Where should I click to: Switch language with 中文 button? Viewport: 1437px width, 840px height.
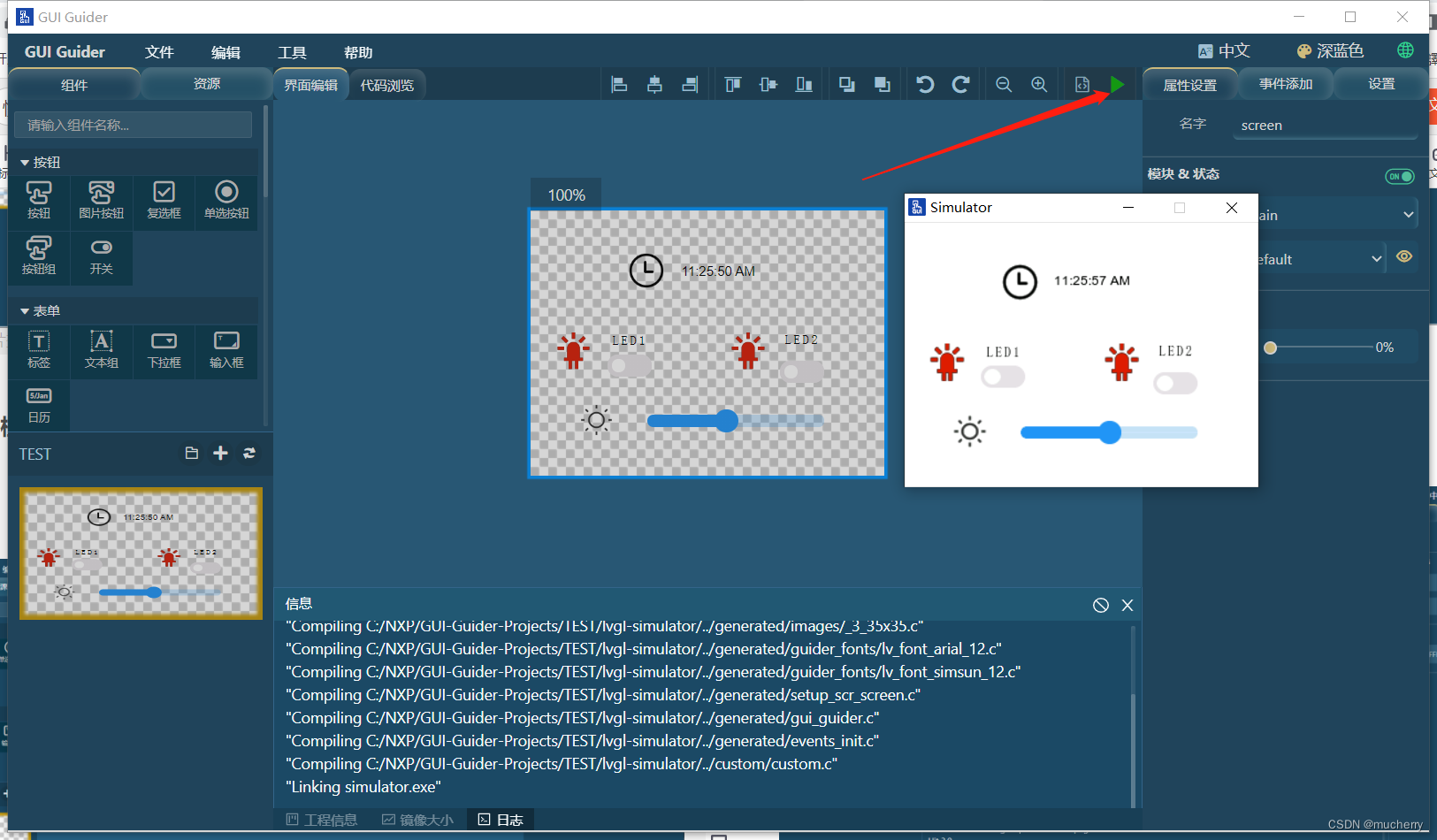pyautogui.click(x=1224, y=50)
